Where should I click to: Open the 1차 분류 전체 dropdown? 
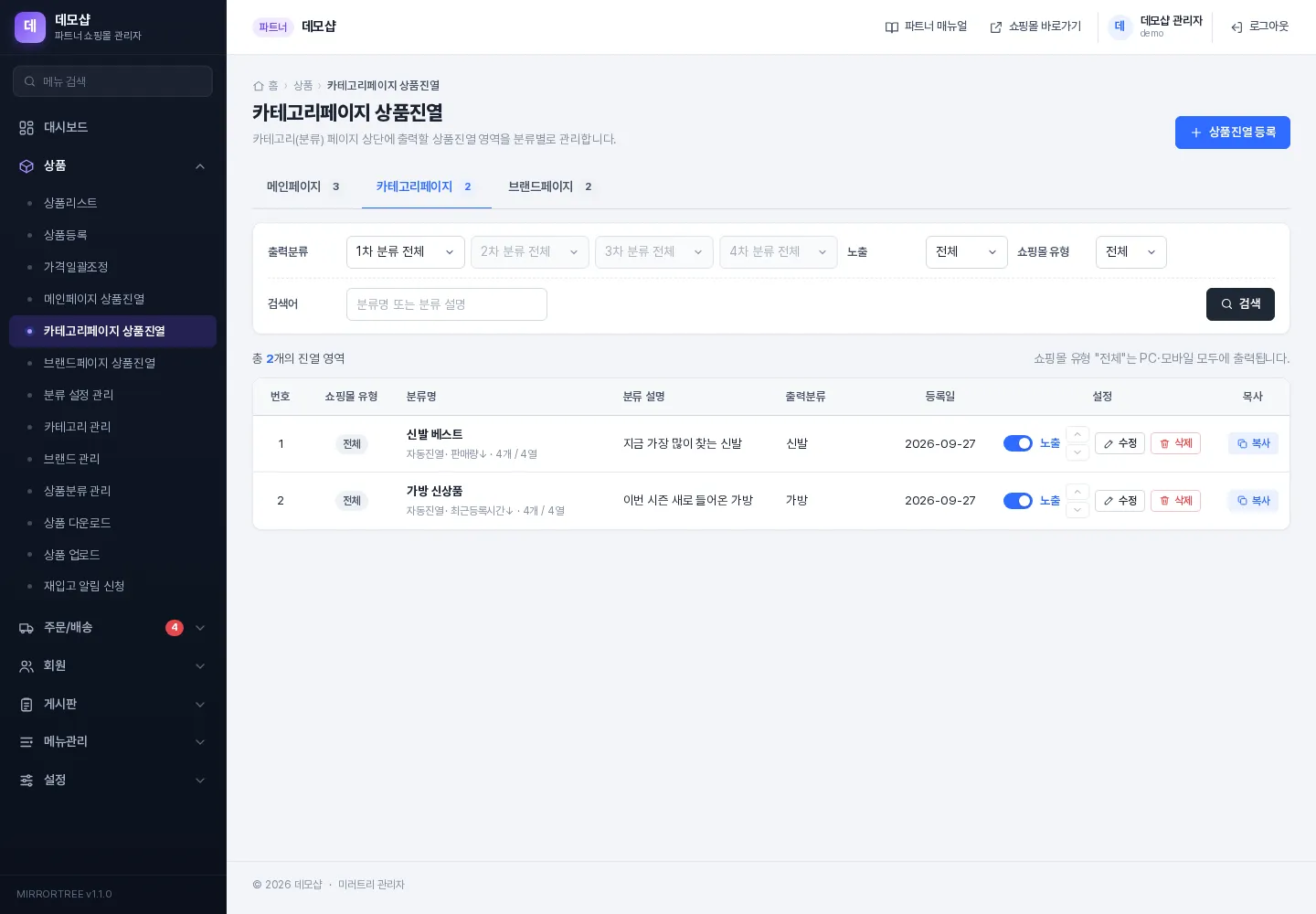coord(406,252)
